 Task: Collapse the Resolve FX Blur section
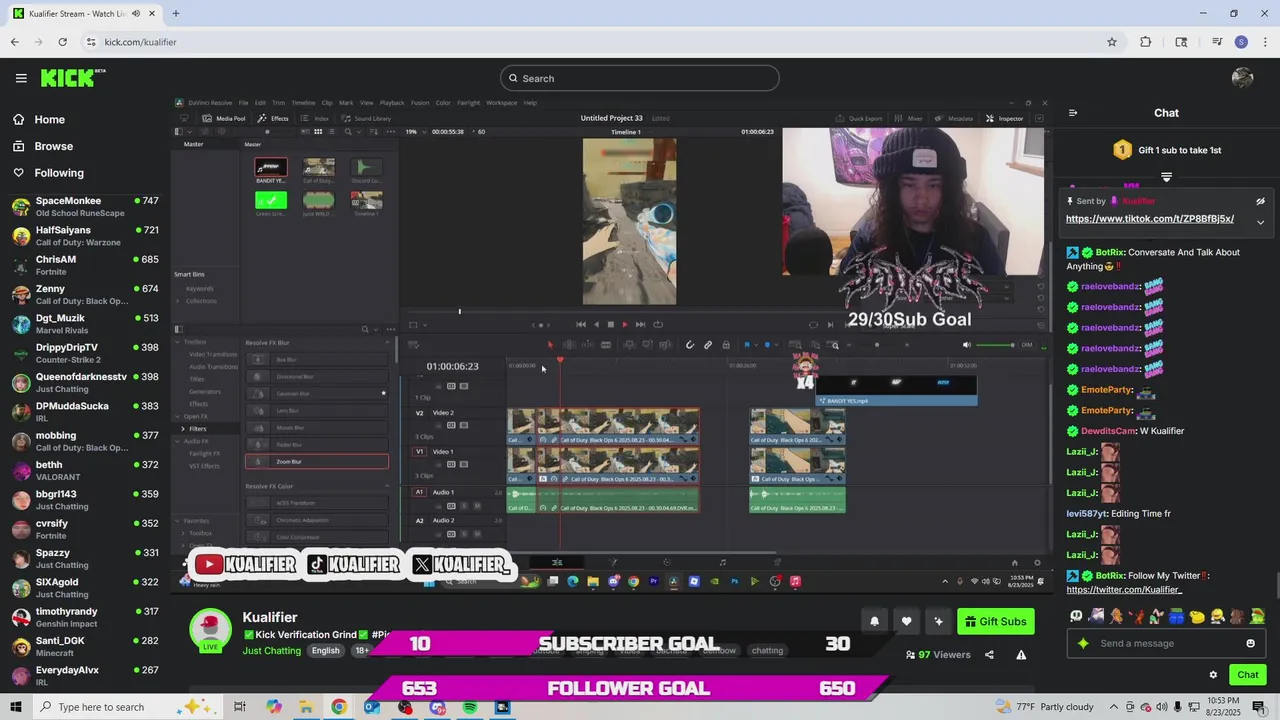(x=387, y=343)
